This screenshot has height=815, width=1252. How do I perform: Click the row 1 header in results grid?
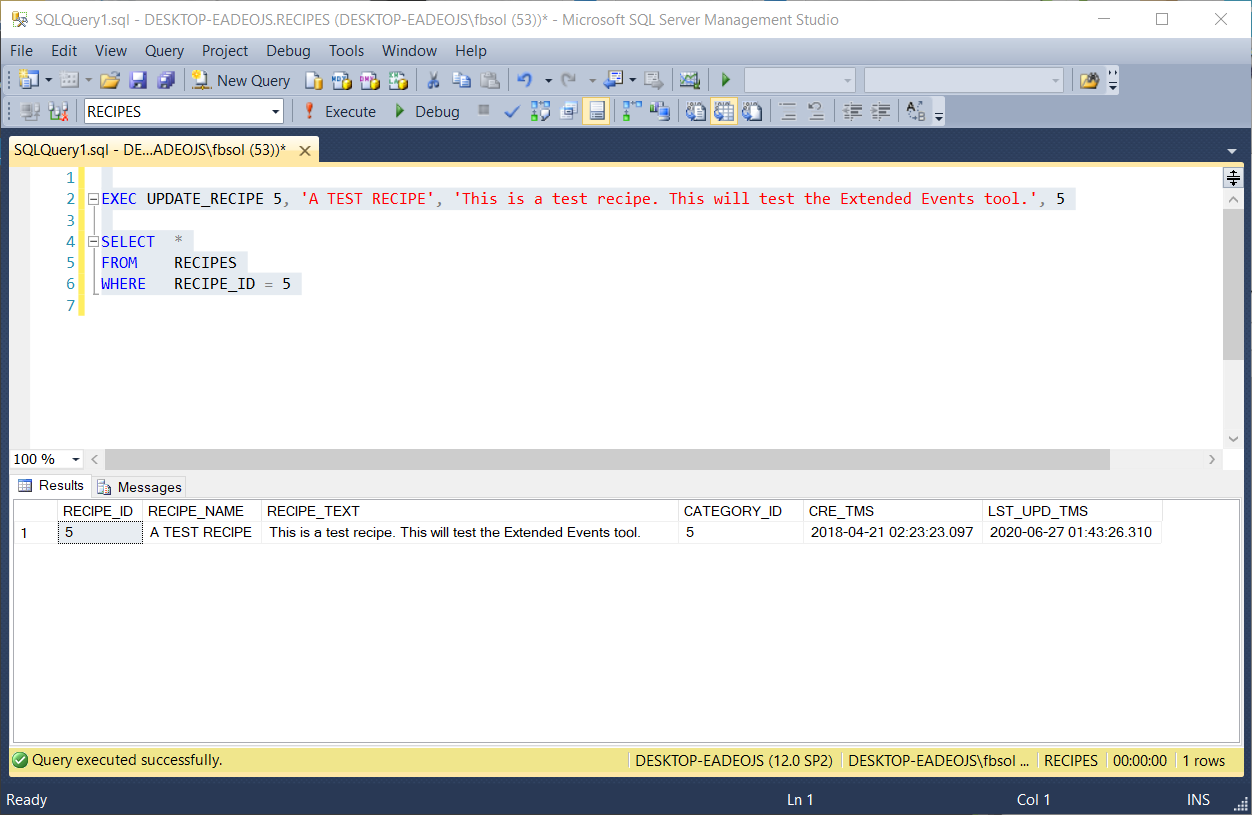[35, 532]
